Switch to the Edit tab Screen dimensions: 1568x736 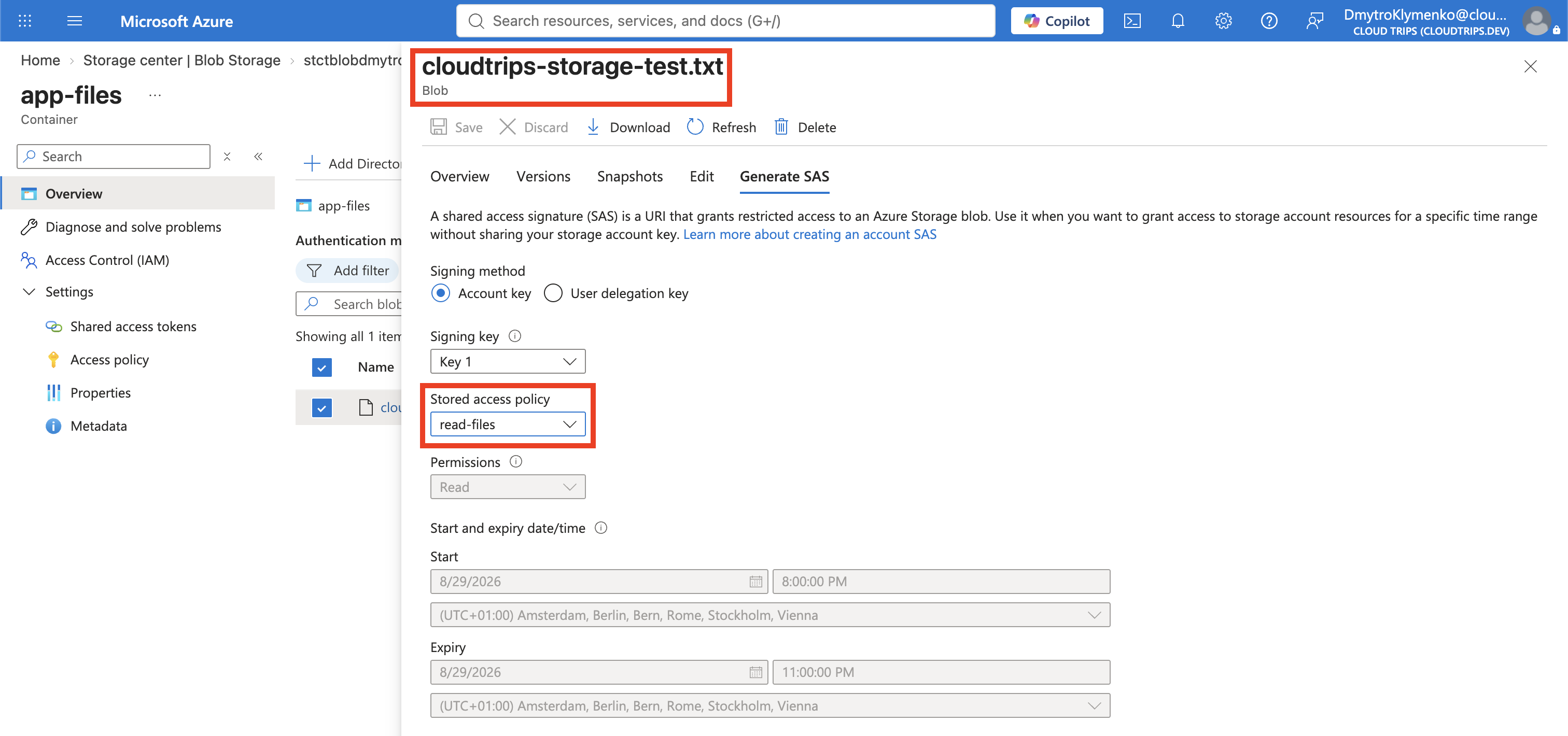[701, 176]
